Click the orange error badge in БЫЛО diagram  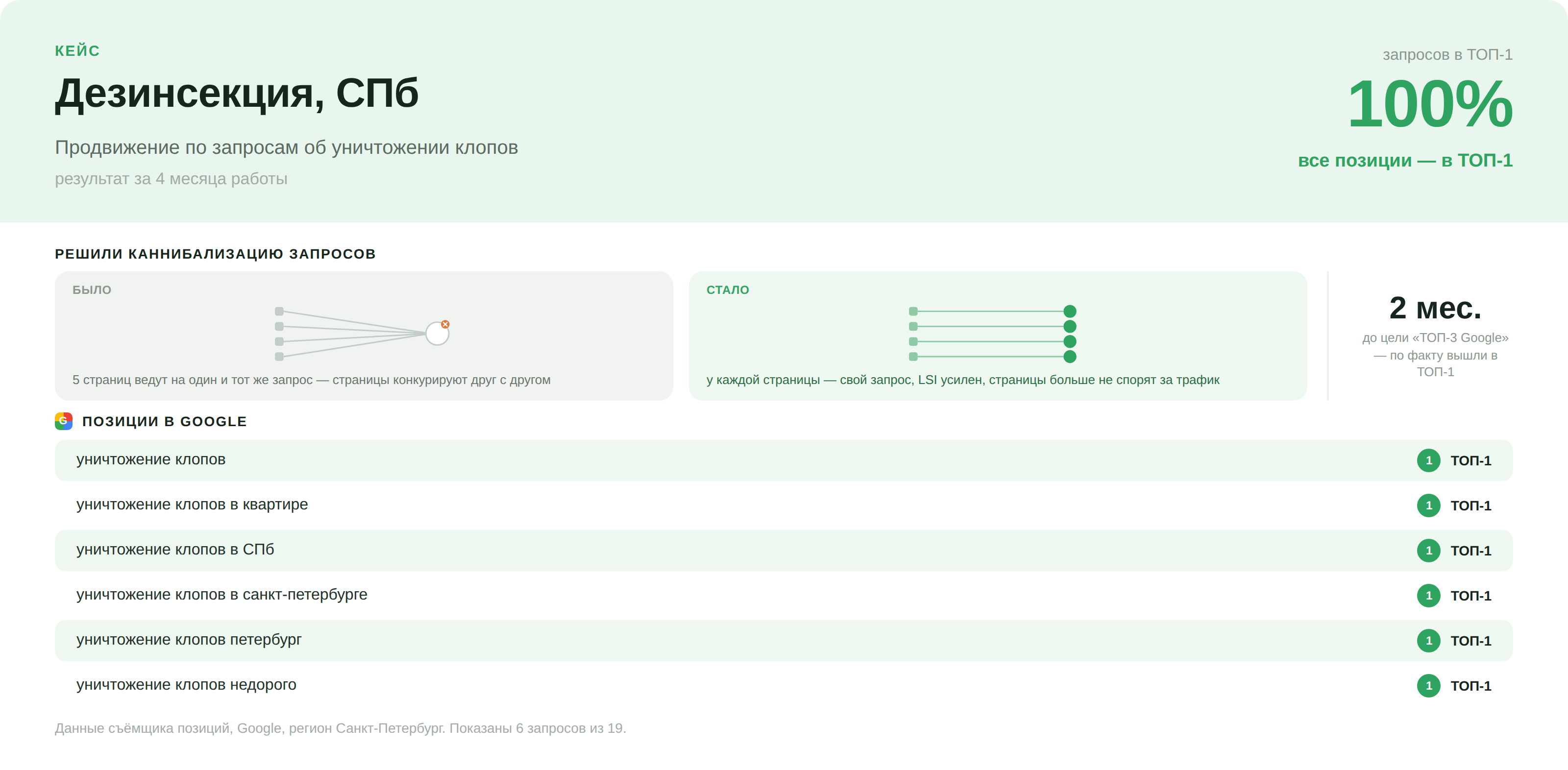pyautogui.click(x=445, y=324)
